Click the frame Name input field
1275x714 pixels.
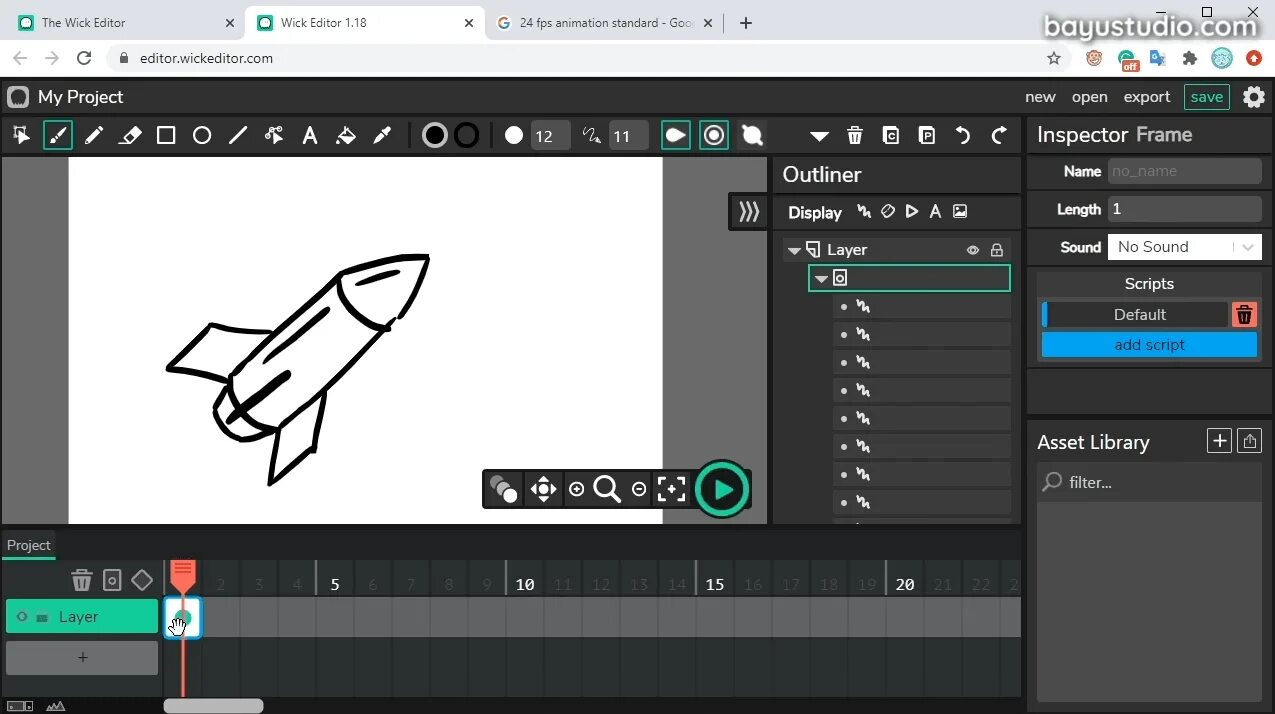tap(1185, 171)
